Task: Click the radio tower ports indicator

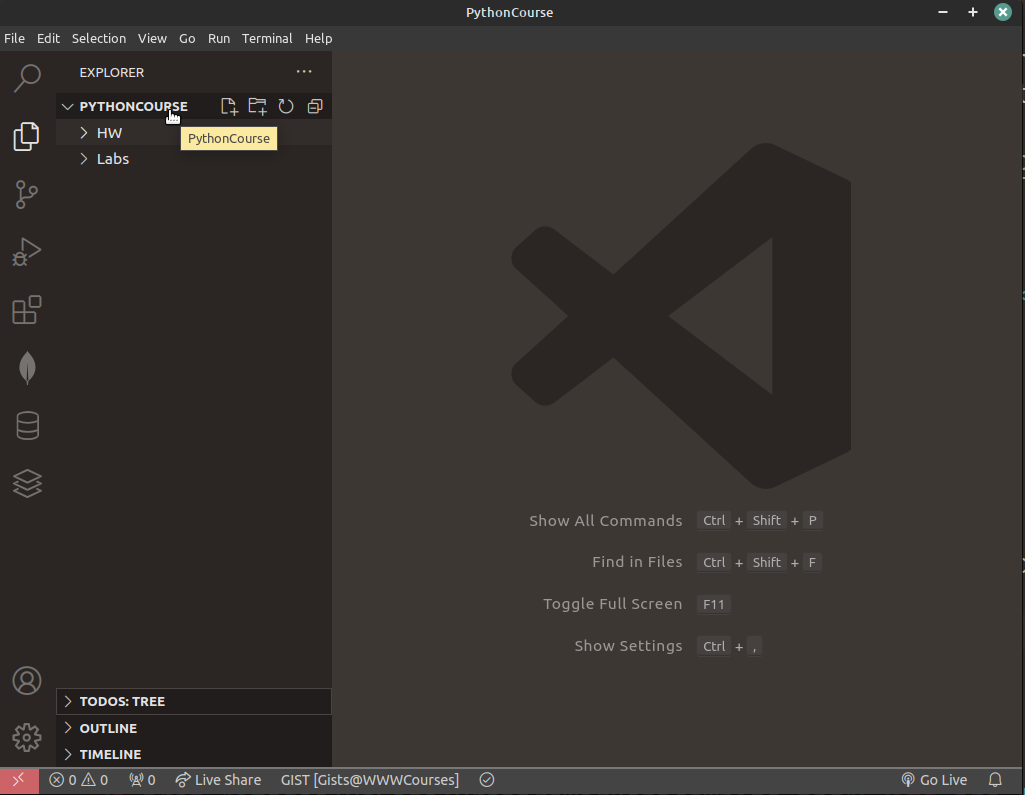Action: [x=142, y=780]
